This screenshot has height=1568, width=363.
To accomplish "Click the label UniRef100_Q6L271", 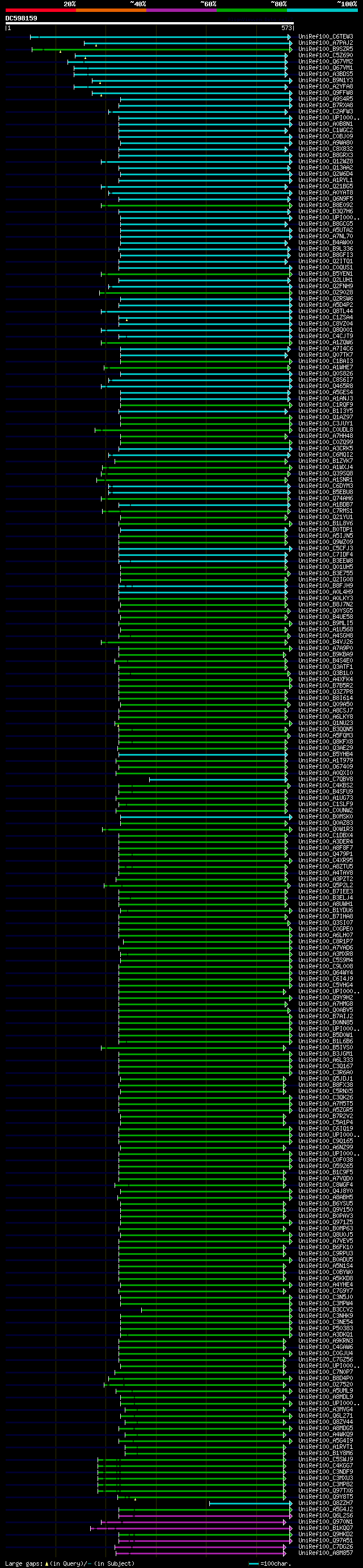I will tap(325, 1416).
